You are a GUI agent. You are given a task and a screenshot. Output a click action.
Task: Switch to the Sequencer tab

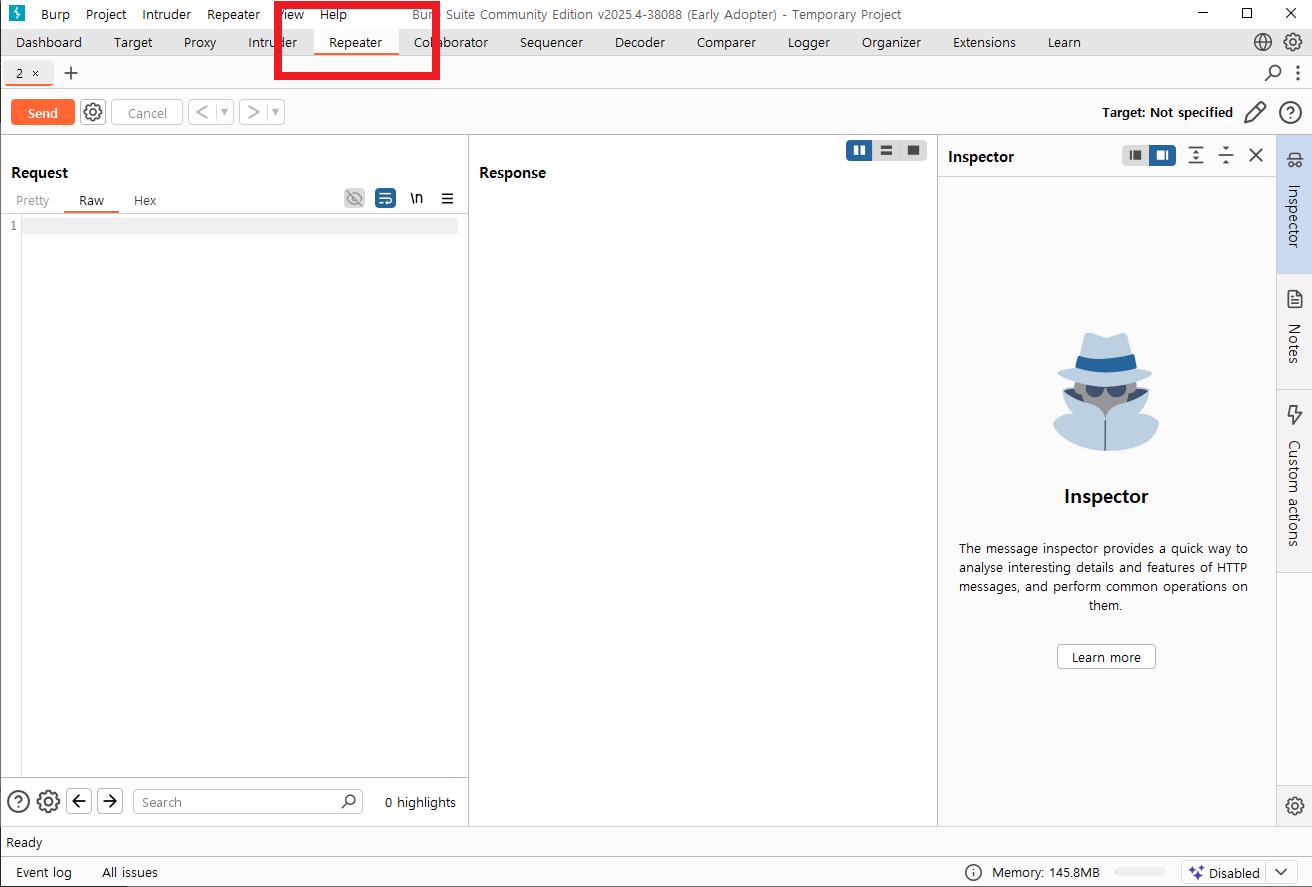coord(551,42)
